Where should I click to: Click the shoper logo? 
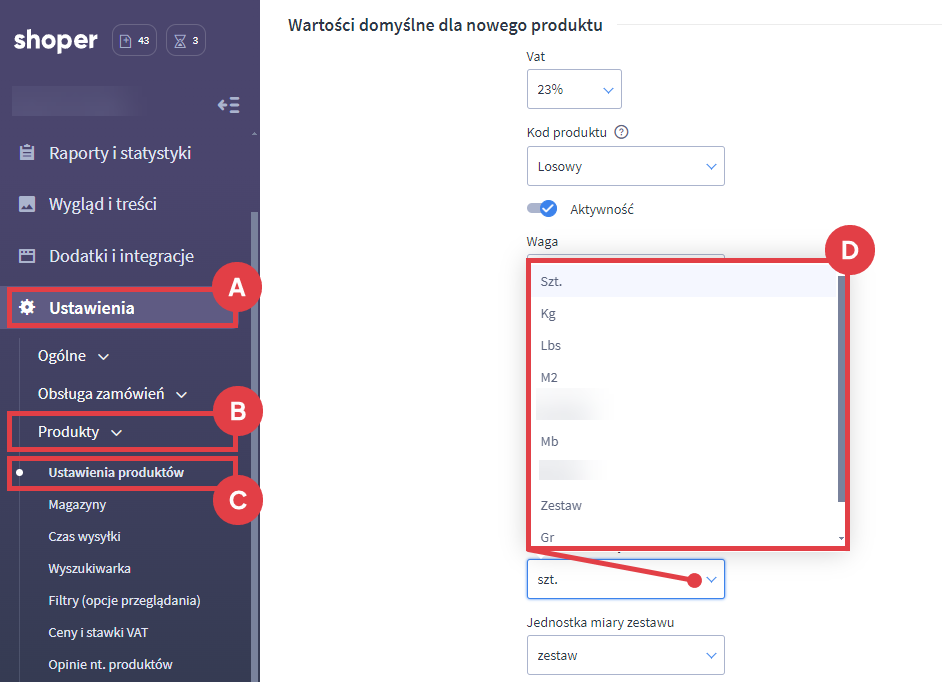pos(56,40)
